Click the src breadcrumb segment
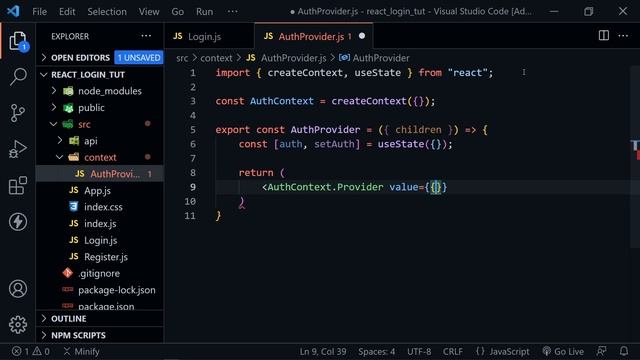 [x=182, y=58]
